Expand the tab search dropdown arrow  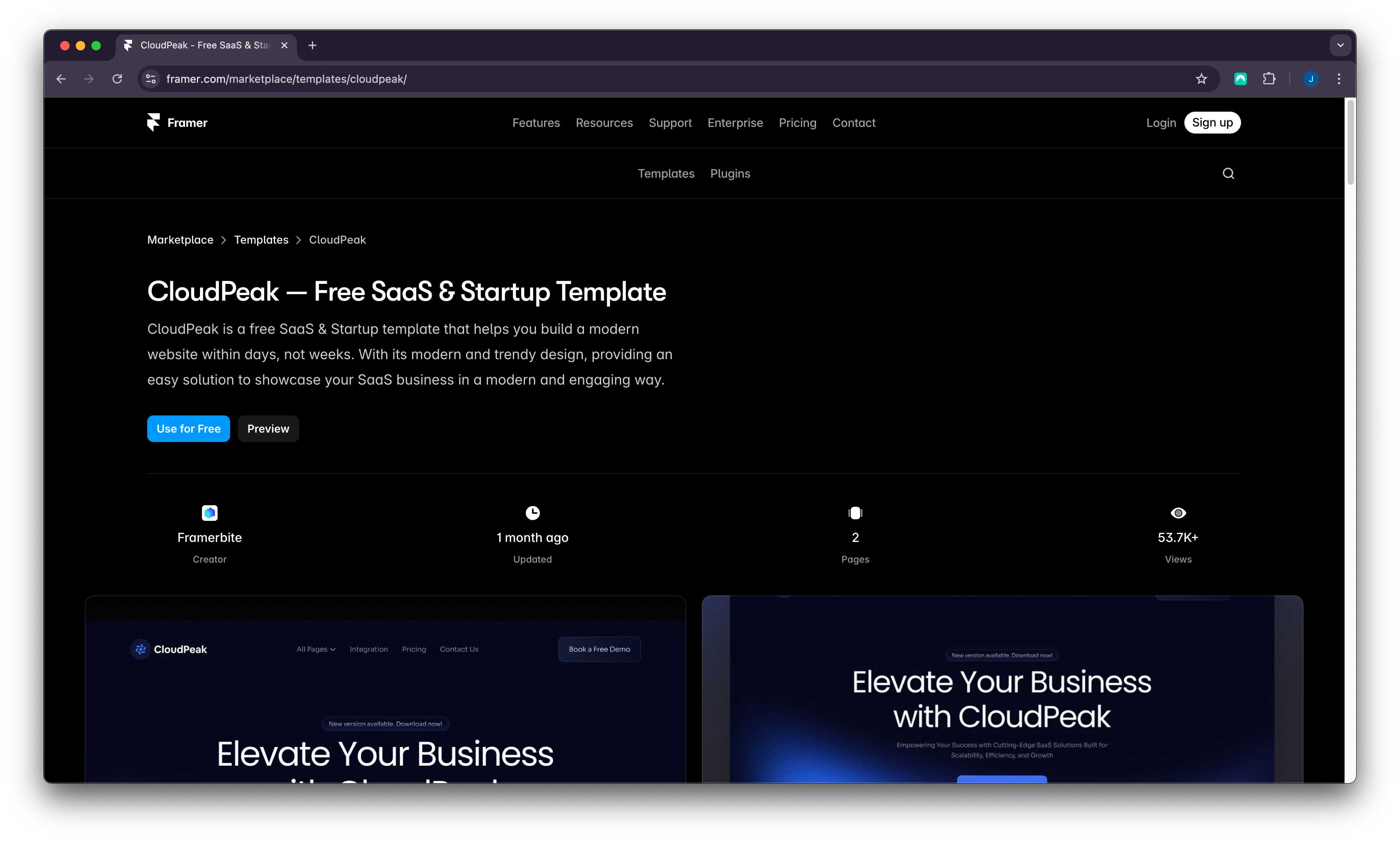pos(1340,45)
